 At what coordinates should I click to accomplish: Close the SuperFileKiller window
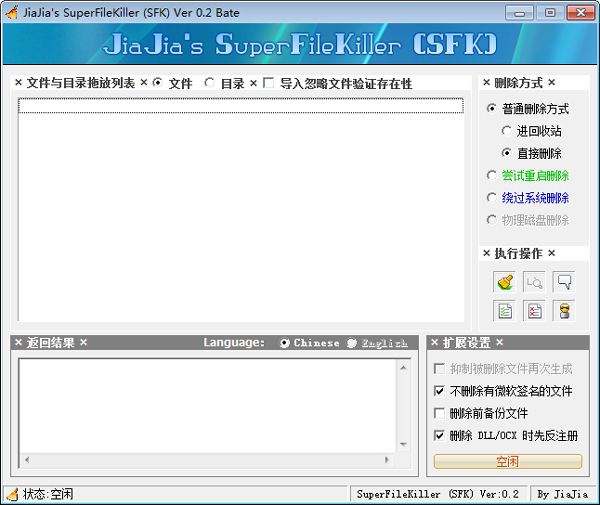[x=580, y=13]
